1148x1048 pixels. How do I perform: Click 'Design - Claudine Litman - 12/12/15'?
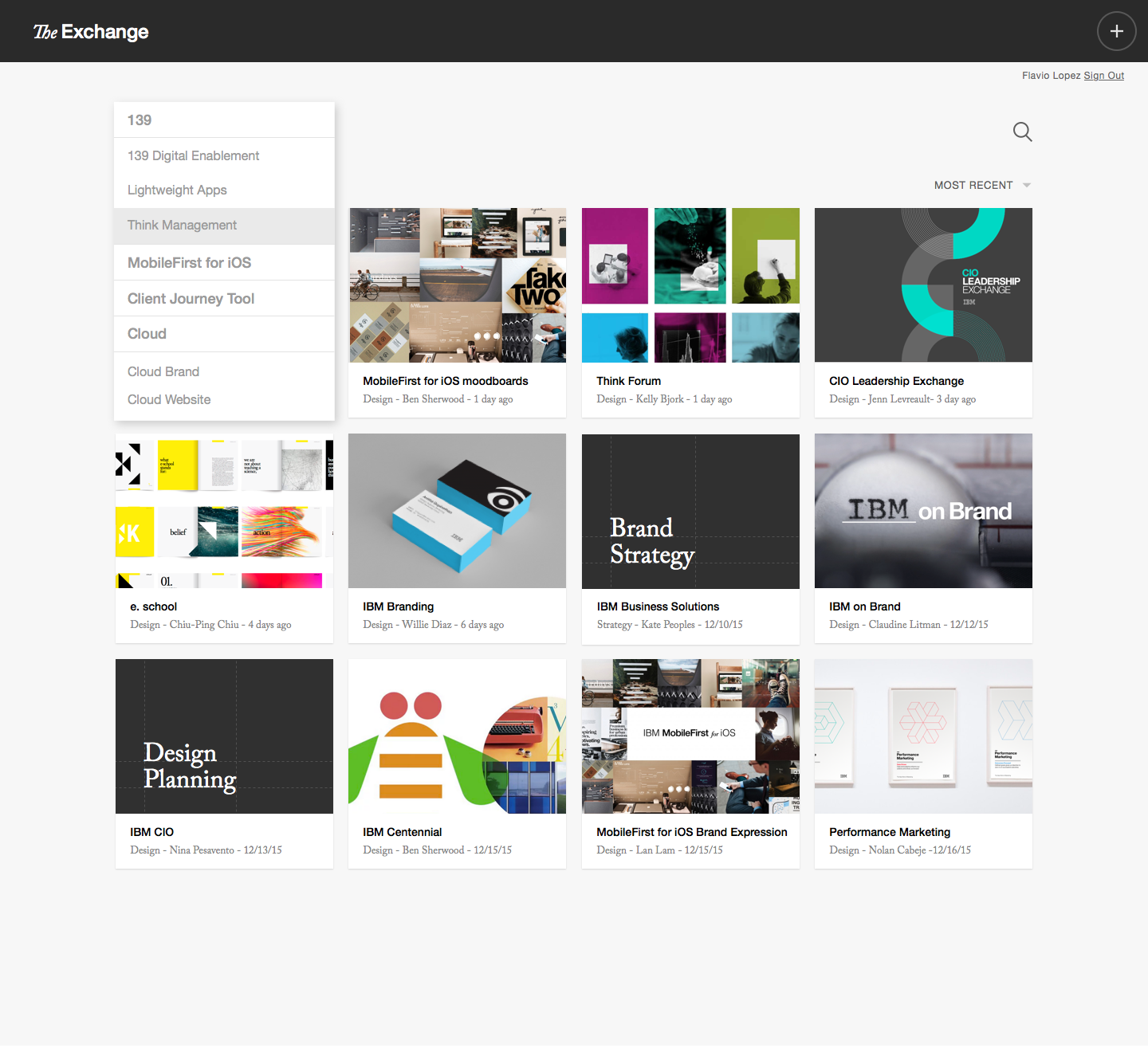pyautogui.click(x=909, y=625)
